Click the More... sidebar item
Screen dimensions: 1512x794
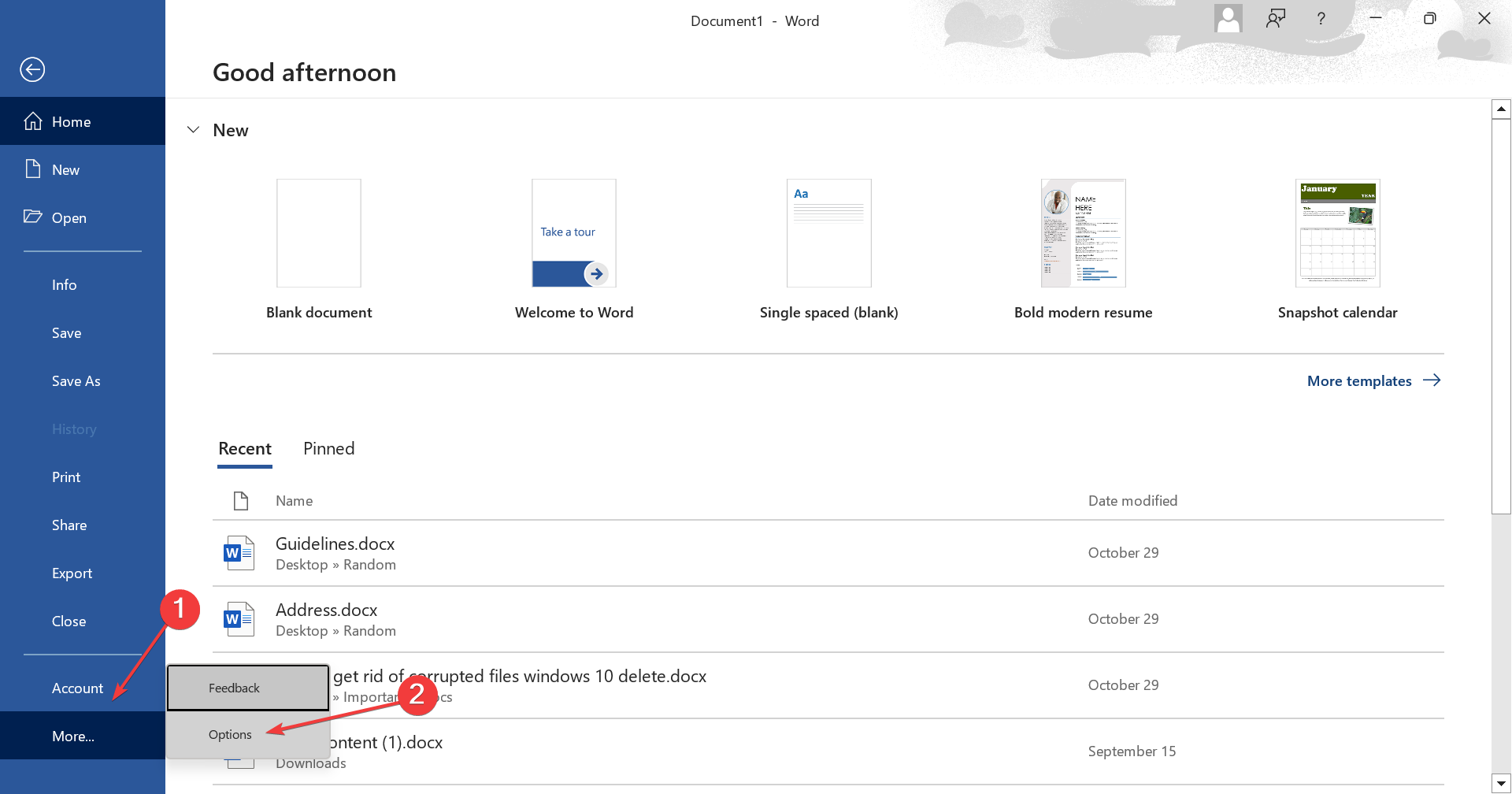point(83,736)
